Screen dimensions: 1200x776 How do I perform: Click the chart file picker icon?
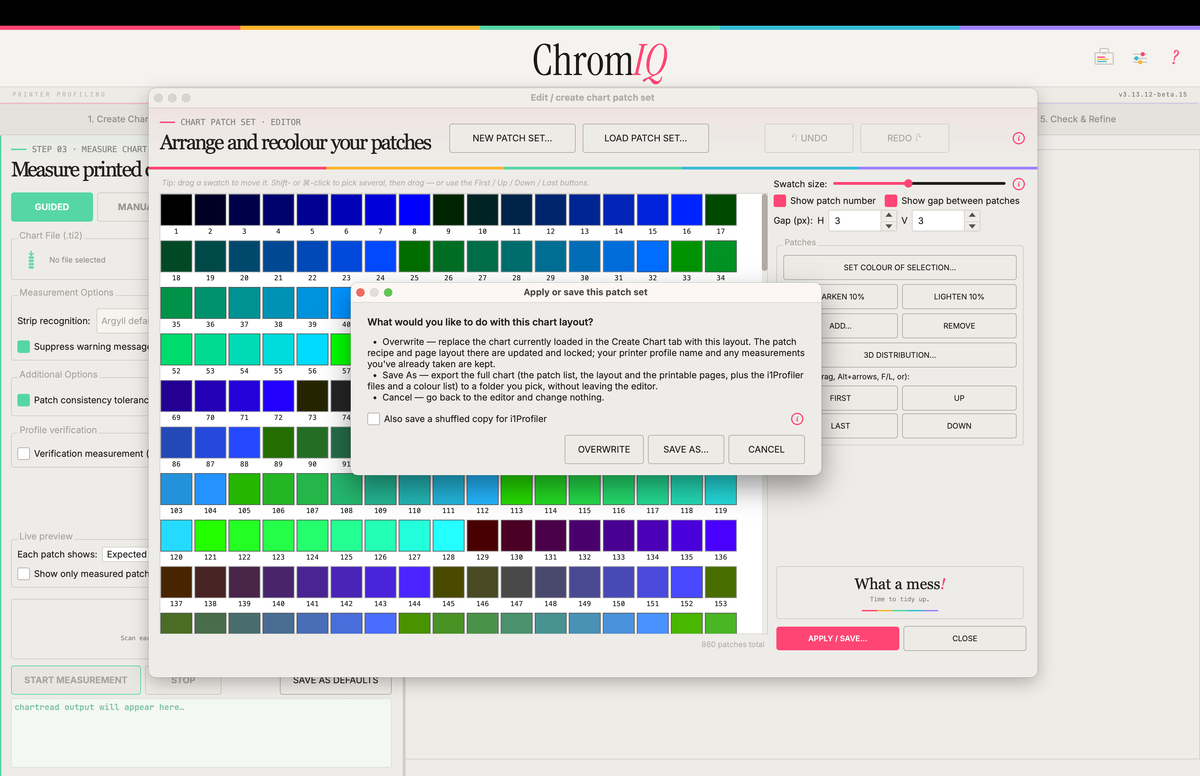click(x=31, y=259)
